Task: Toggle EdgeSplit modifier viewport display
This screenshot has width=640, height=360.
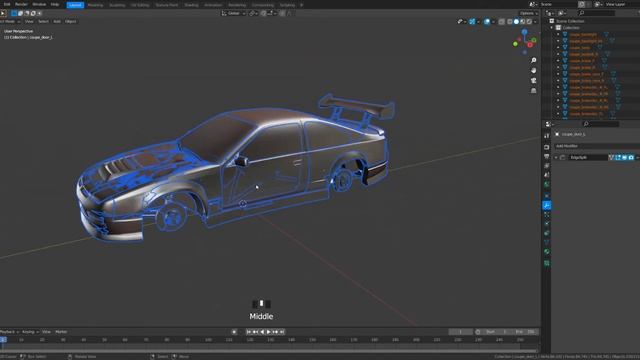Action: coord(624,158)
